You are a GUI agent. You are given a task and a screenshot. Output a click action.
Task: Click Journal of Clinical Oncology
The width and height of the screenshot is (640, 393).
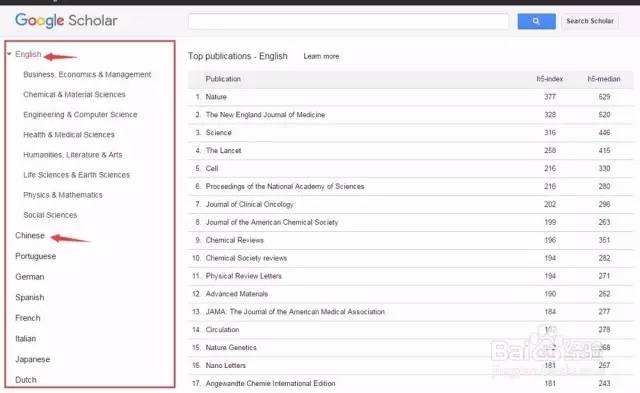point(249,204)
